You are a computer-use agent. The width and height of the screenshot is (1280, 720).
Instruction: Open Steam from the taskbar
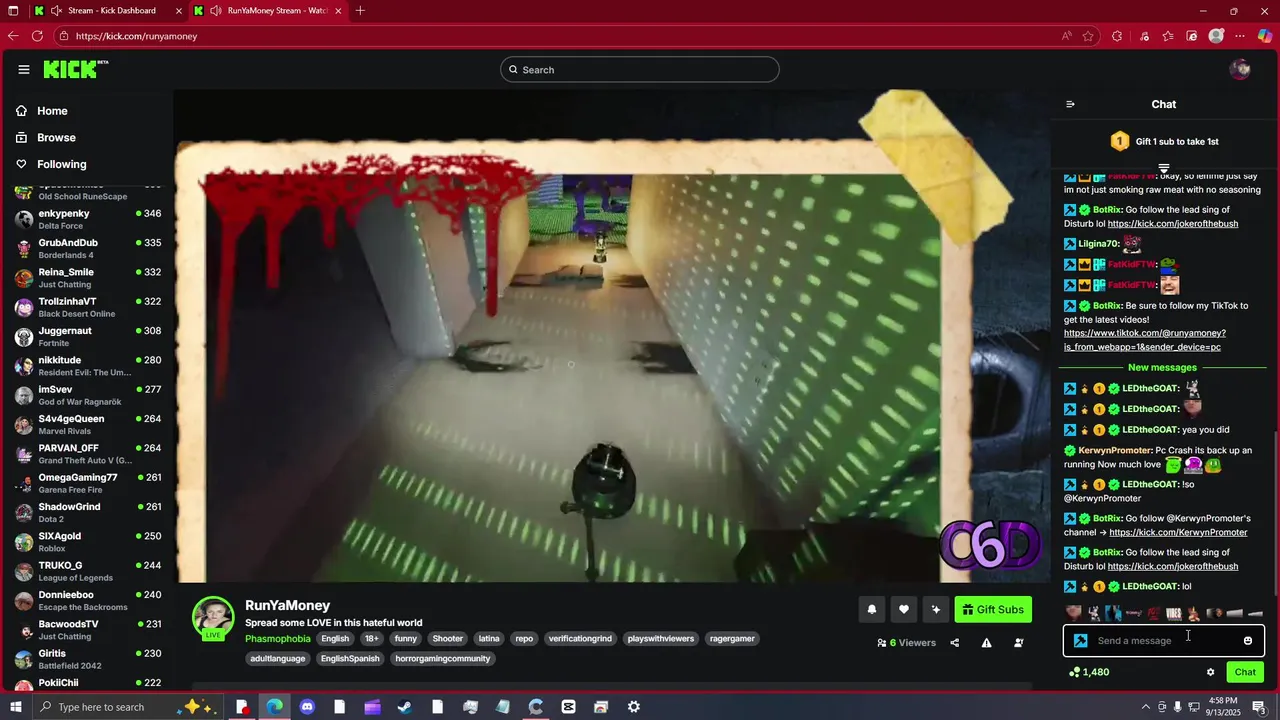pos(405,707)
